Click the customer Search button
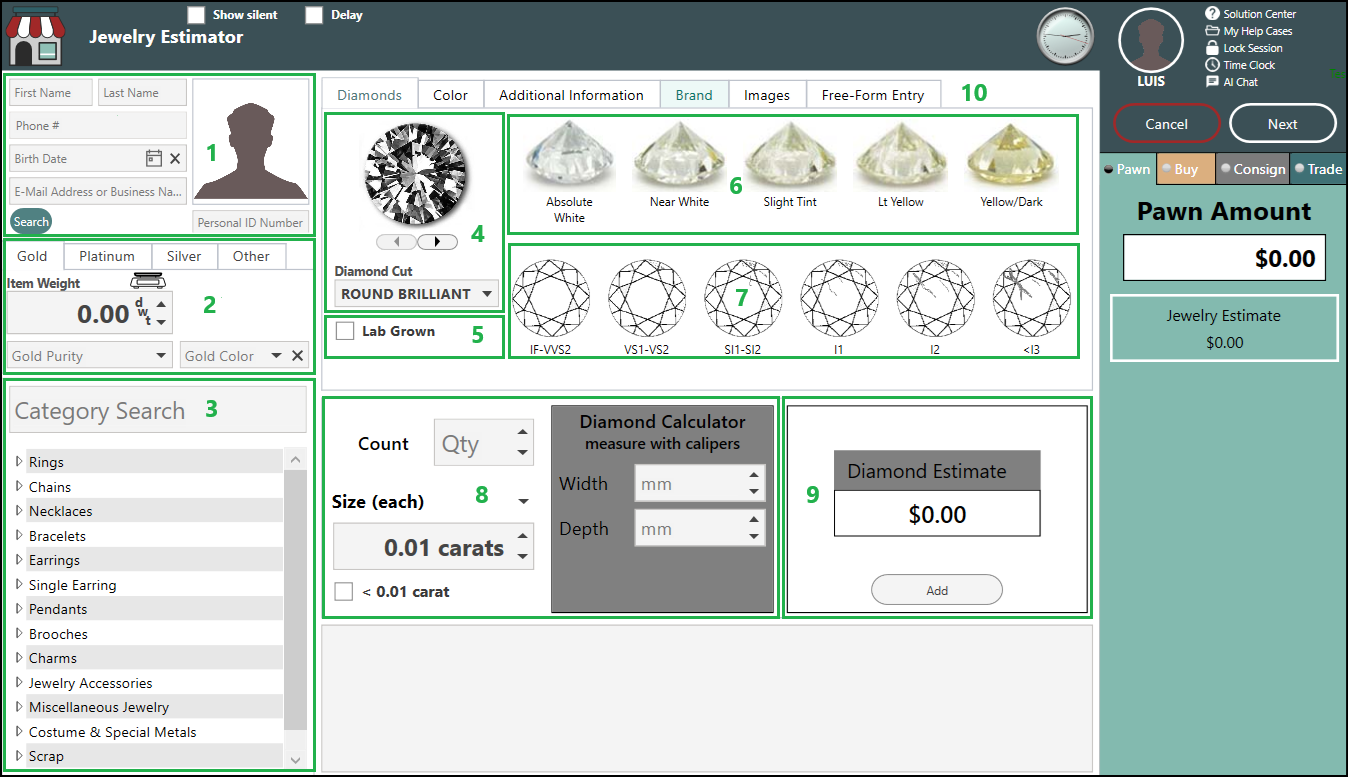This screenshot has width=1348, height=777. (x=31, y=222)
